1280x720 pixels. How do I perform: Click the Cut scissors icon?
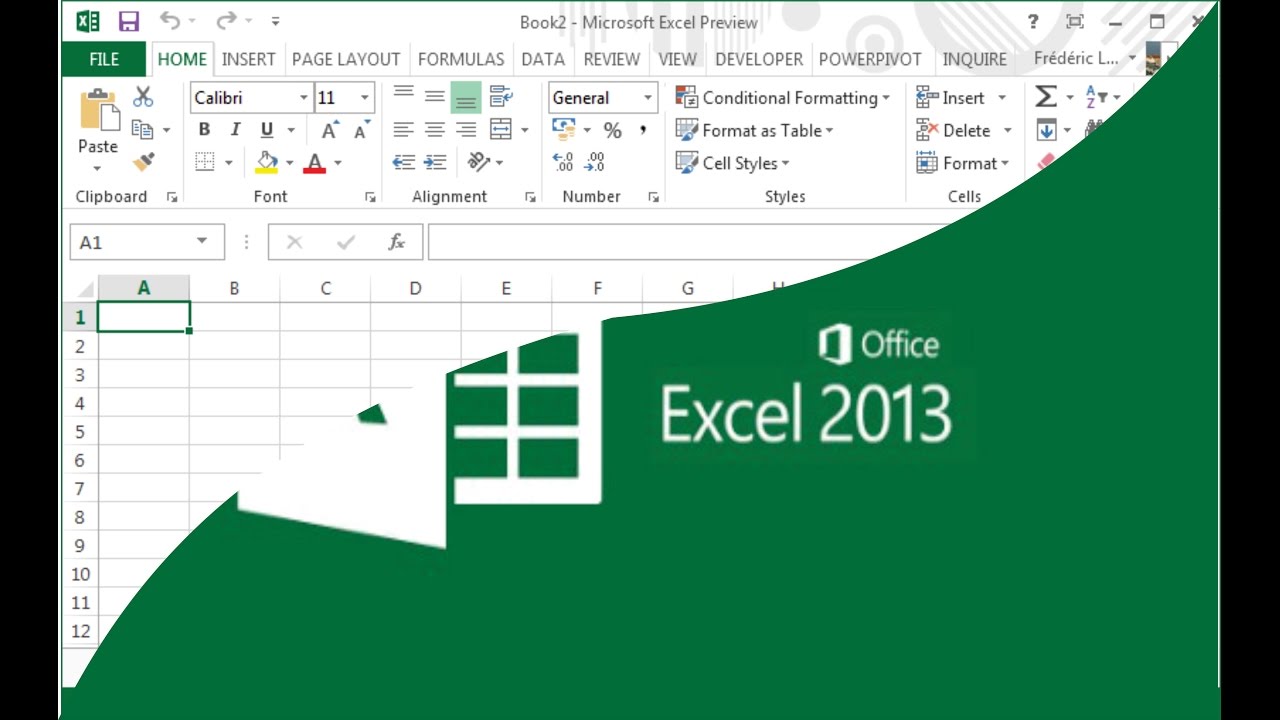[x=143, y=97]
